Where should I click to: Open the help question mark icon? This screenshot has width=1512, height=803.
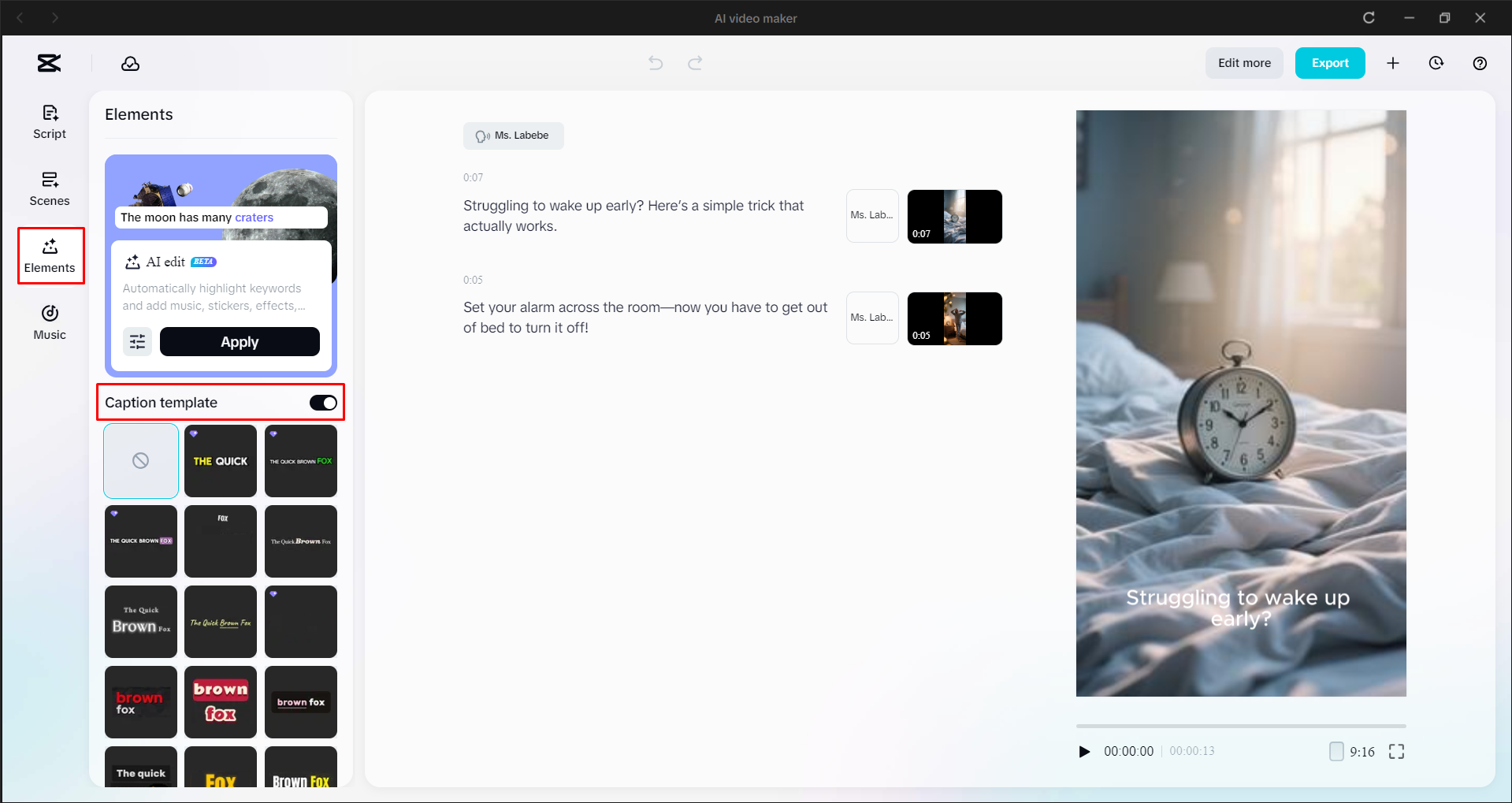tap(1479, 63)
